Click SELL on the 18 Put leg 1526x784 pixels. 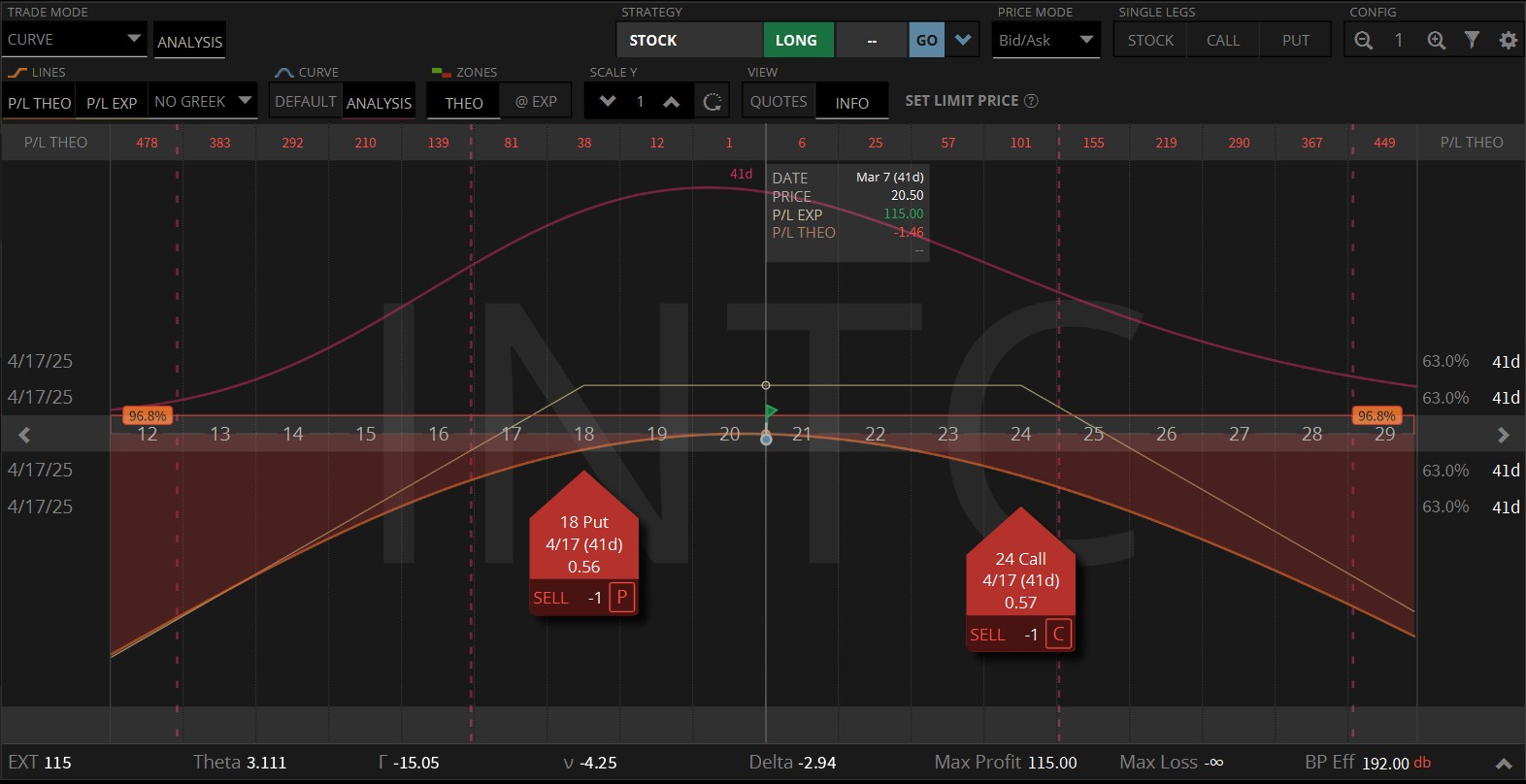(x=551, y=598)
